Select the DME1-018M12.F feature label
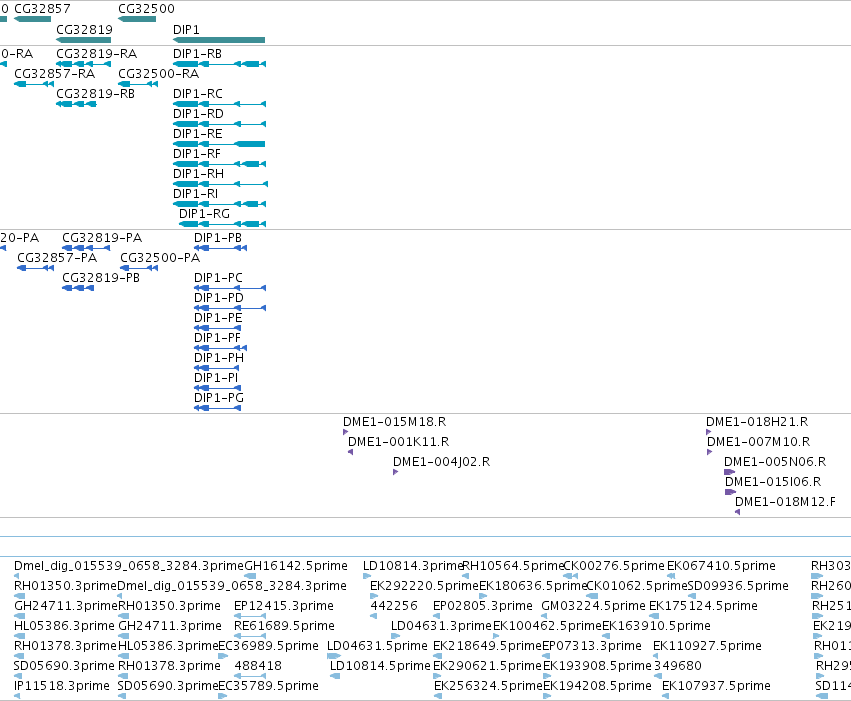 [x=785, y=502]
